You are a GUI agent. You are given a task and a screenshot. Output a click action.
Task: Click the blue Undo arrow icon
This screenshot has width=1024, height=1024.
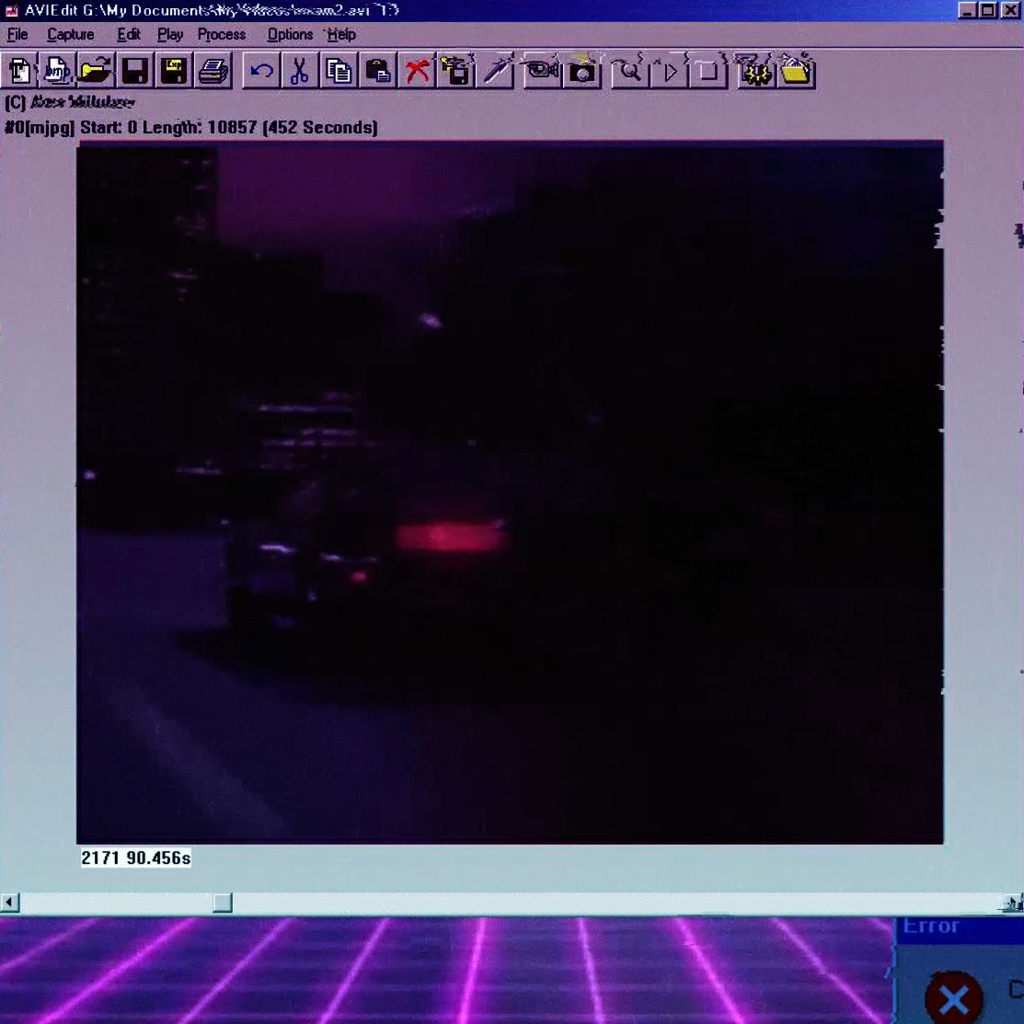[x=261, y=71]
